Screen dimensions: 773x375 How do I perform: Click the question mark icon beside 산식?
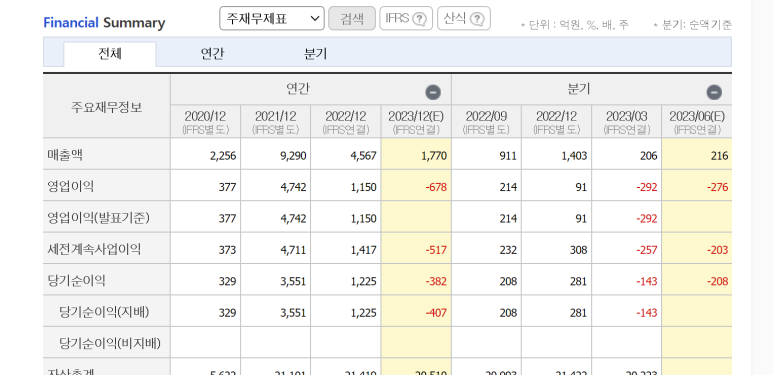point(477,19)
